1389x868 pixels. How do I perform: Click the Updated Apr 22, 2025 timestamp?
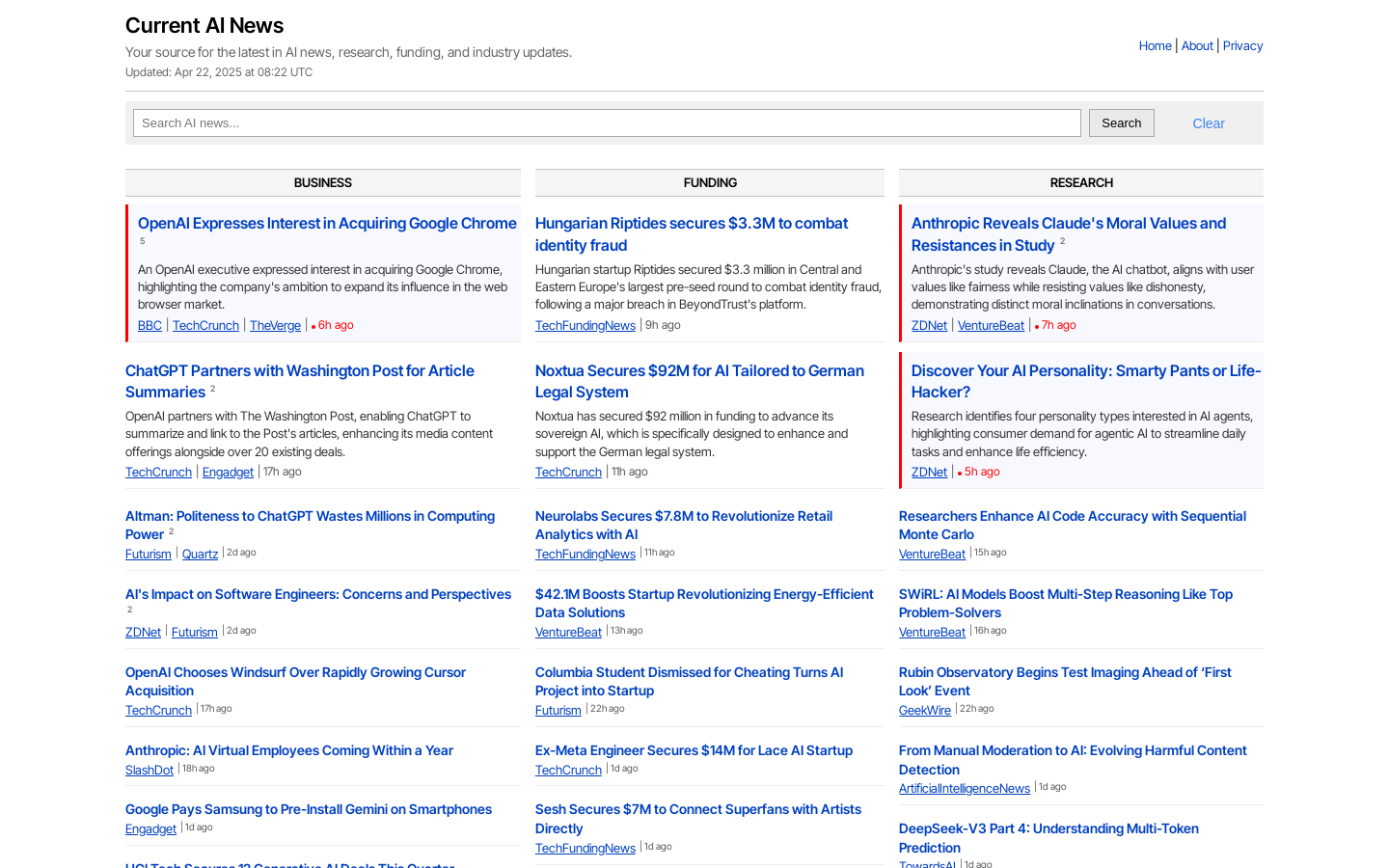(219, 72)
